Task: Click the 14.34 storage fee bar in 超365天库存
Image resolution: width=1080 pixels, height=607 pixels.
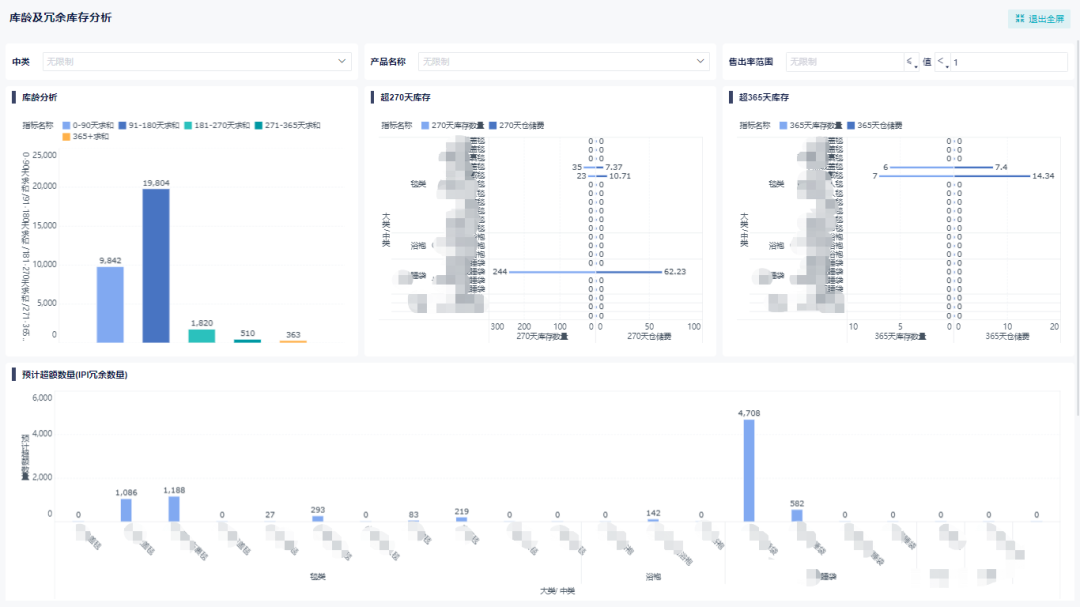Action: pyautogui.click(x=994, y=176)
